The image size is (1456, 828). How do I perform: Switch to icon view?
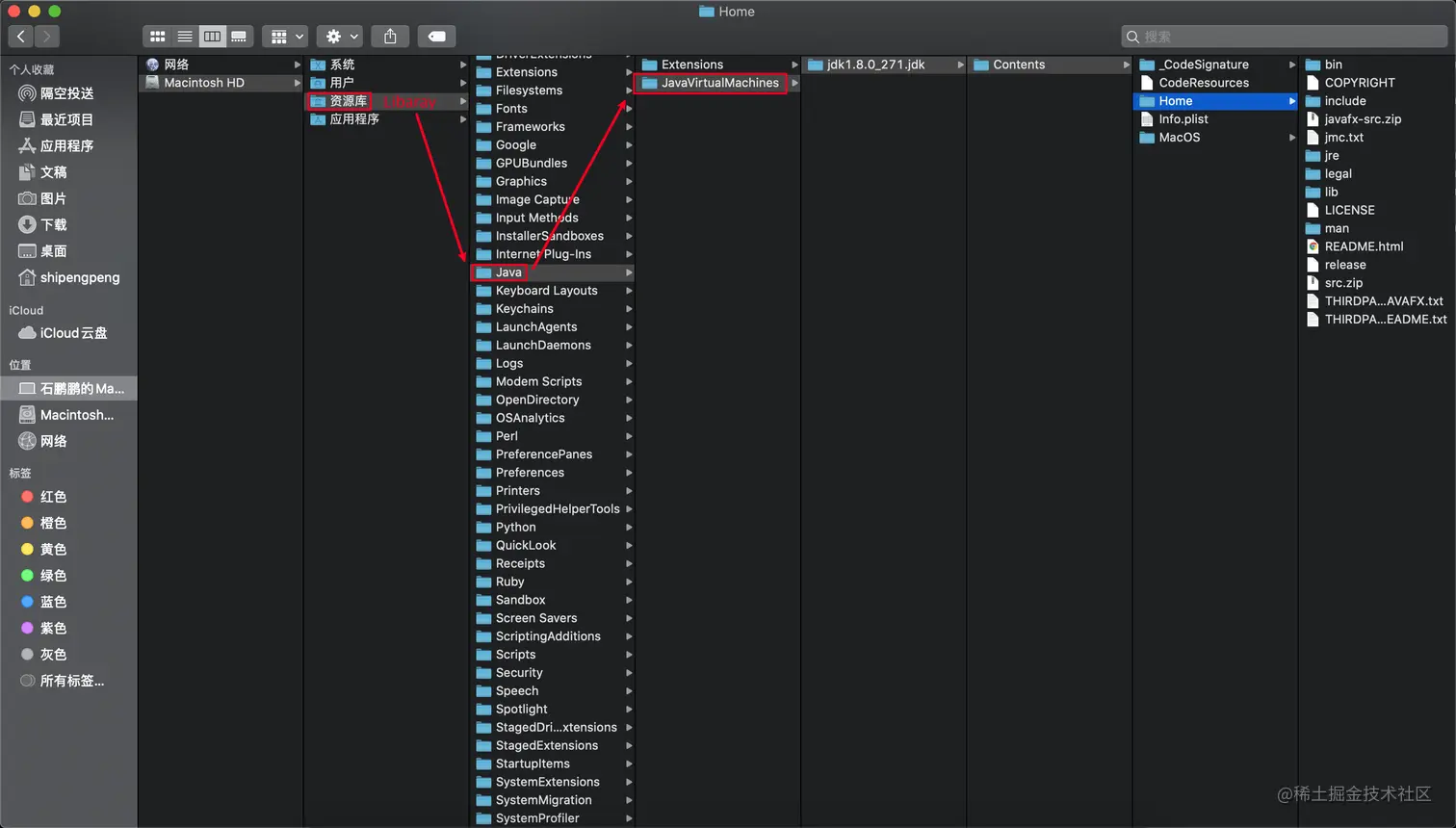click(x=157, y=37)
